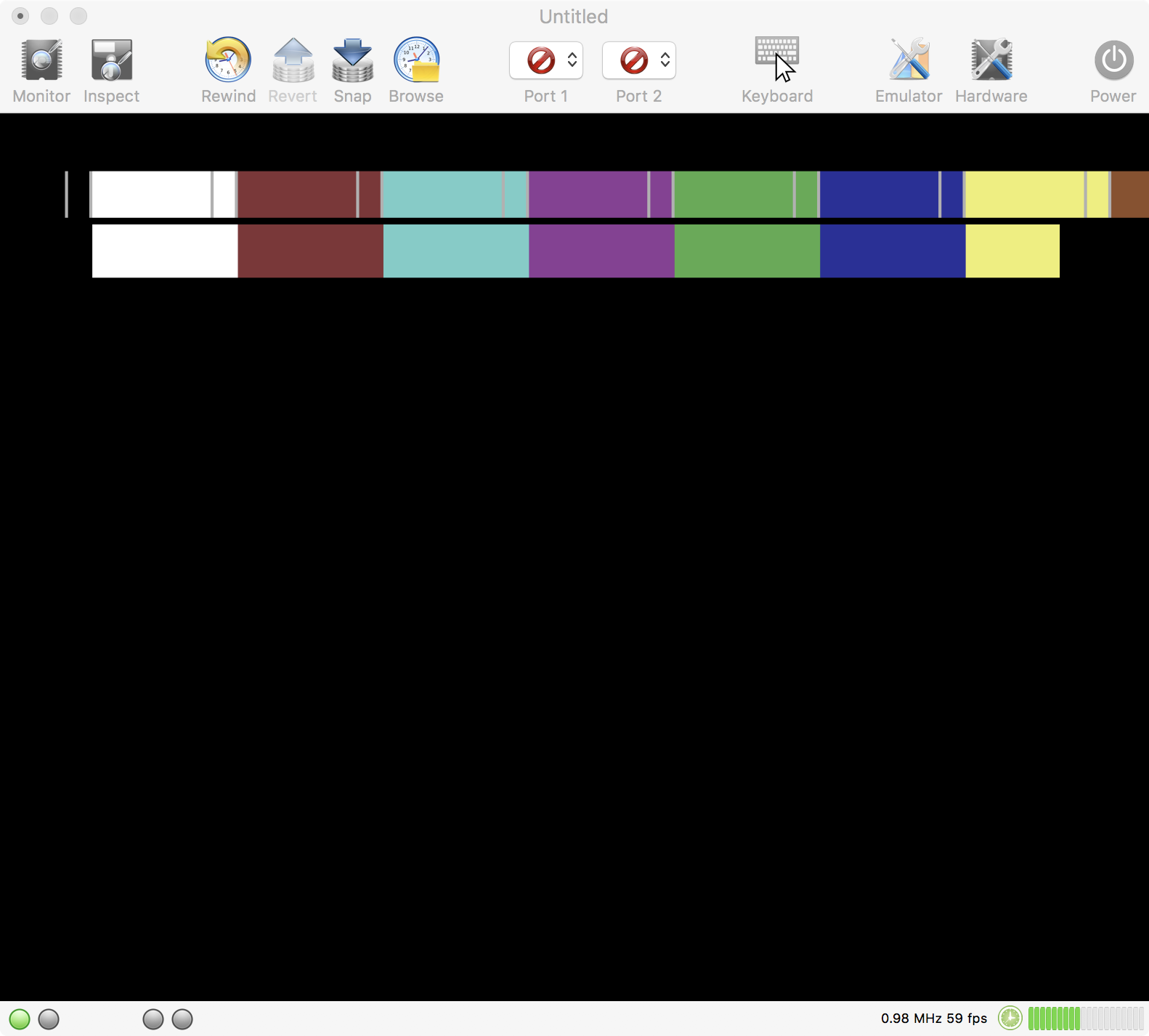Click the blue block in lower bar

[x=893, y=251]
